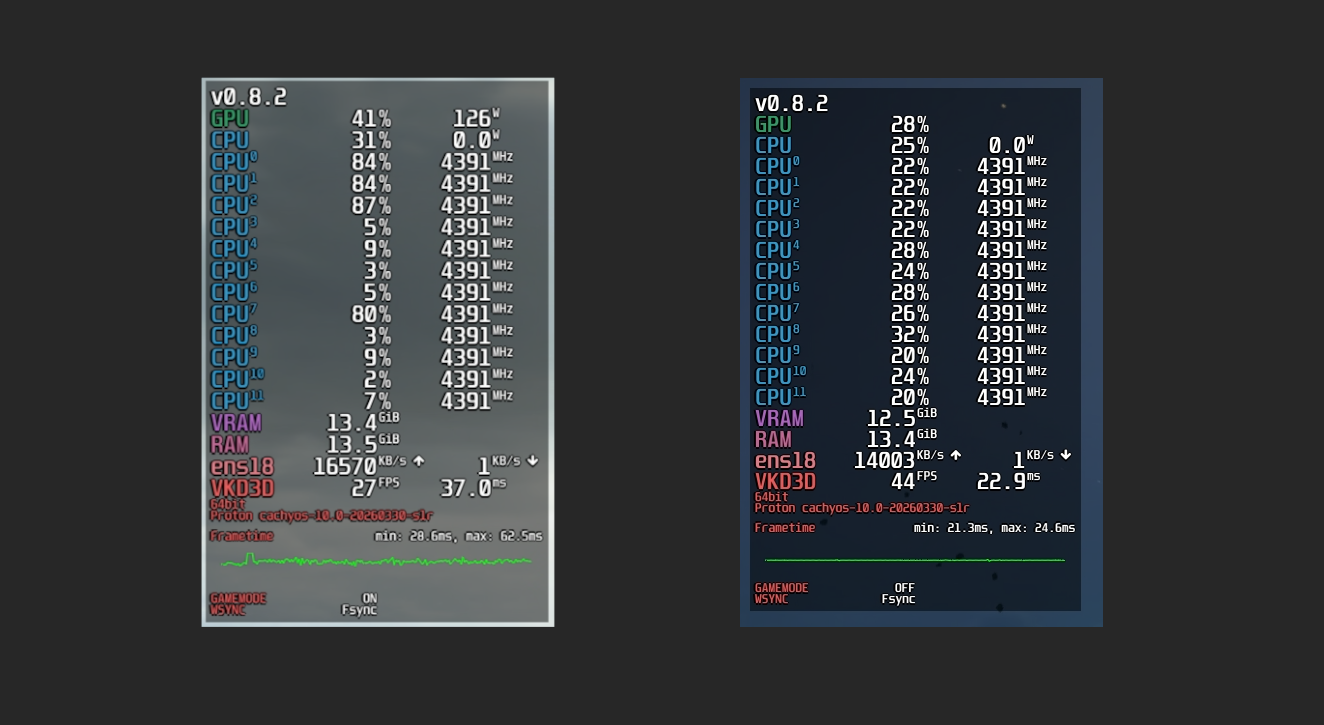Click the 25% total CPU load
Screen dimensions: 1324x725
(x=910, y=146)
